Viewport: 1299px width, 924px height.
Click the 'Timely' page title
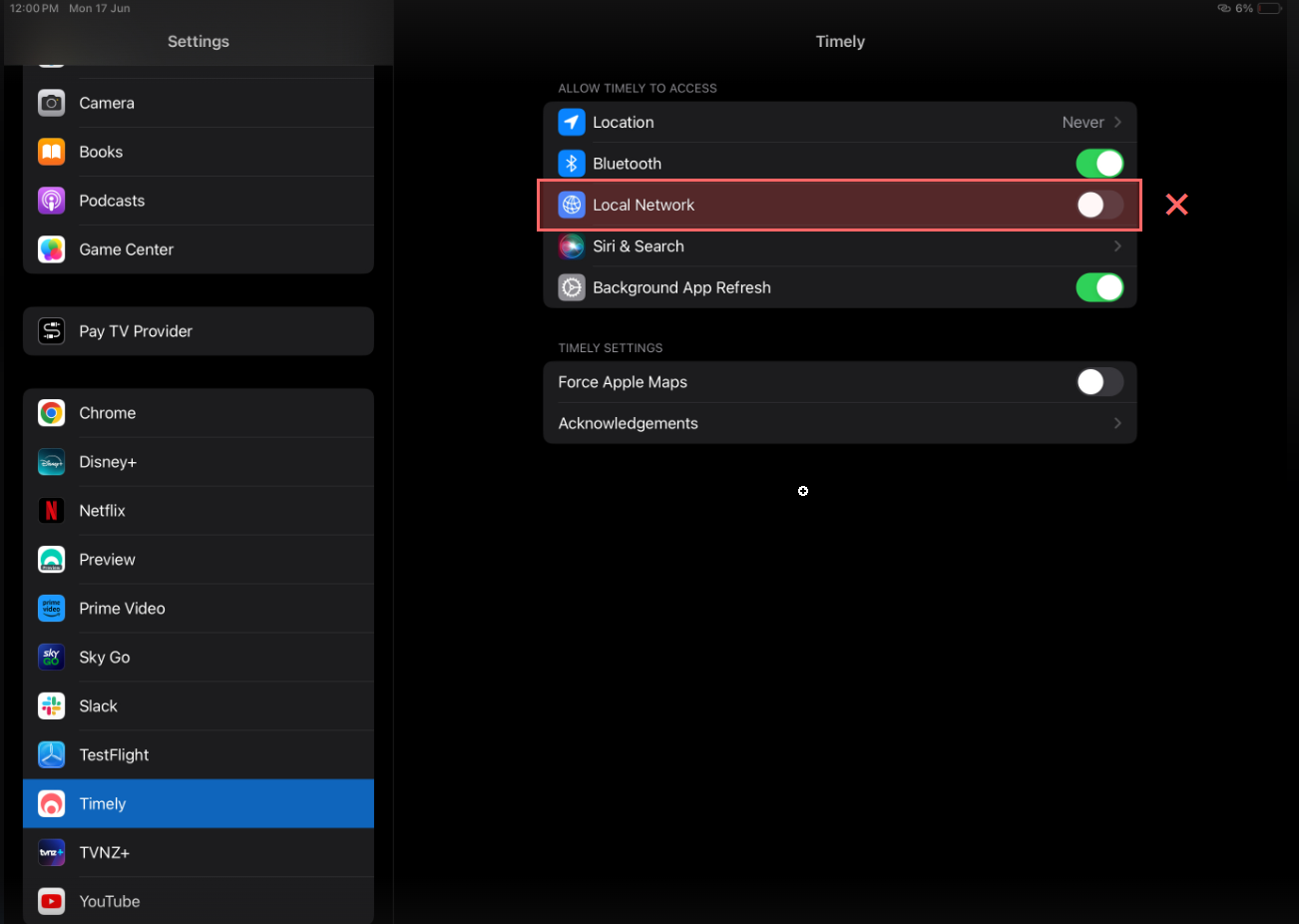coord(840,42)
